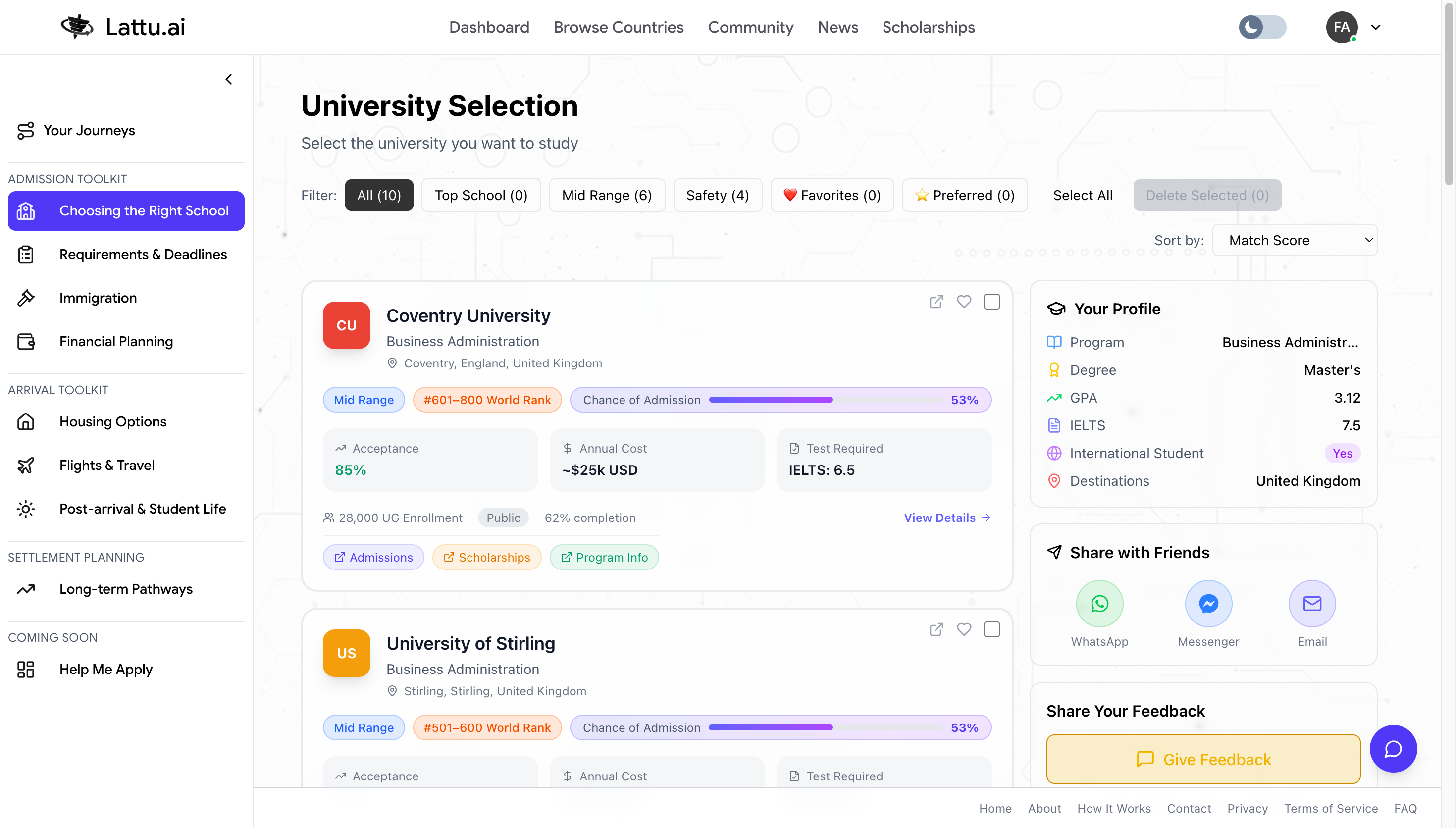The width and height of the screenshot is (1456, 828).
Task: Click the US university logo tile
Action: 346,653
